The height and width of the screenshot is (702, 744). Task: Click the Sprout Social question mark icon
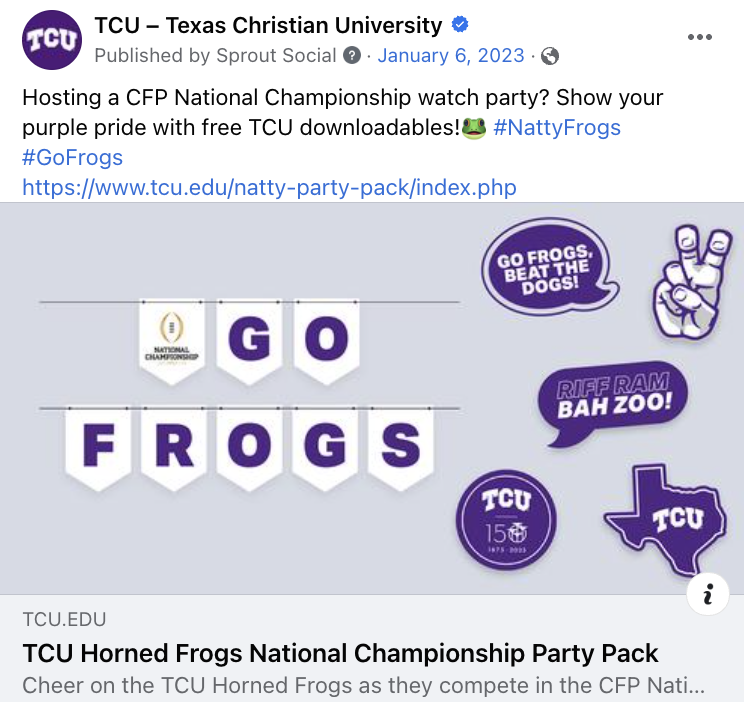352,56
